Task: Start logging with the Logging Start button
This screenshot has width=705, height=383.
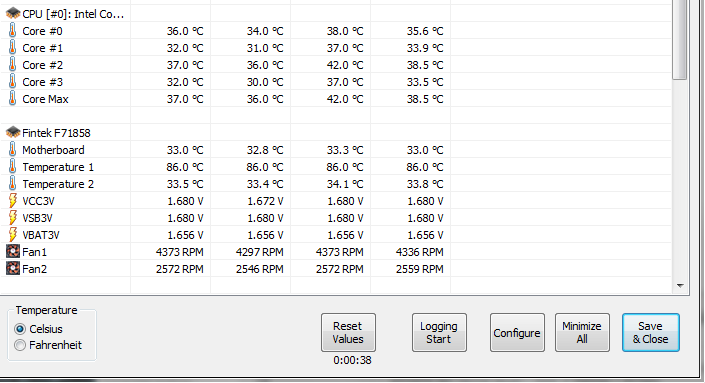Action: point(439,333)
